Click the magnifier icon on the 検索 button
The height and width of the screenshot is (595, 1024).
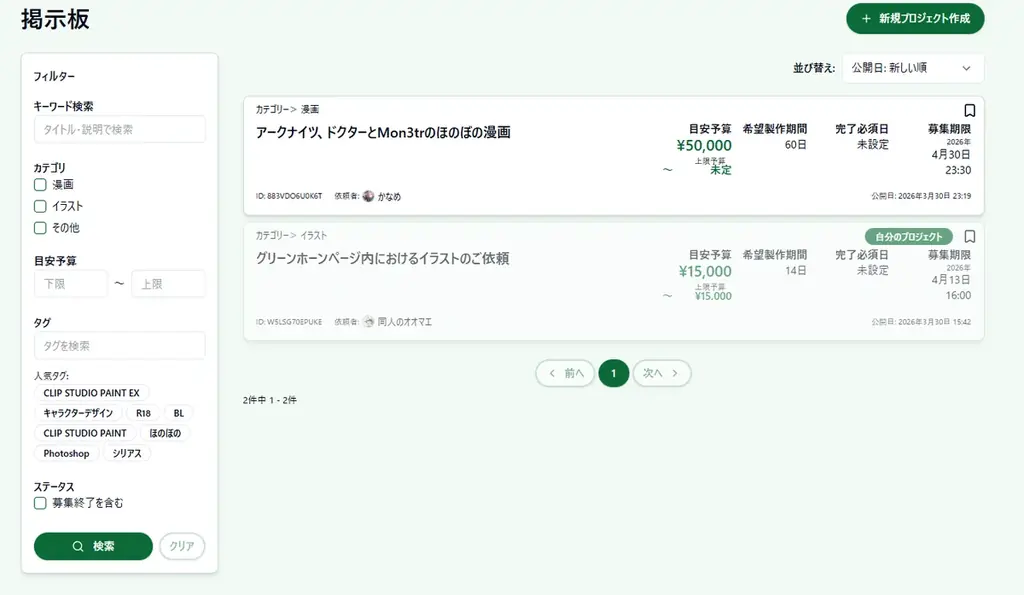click(76, 546)
